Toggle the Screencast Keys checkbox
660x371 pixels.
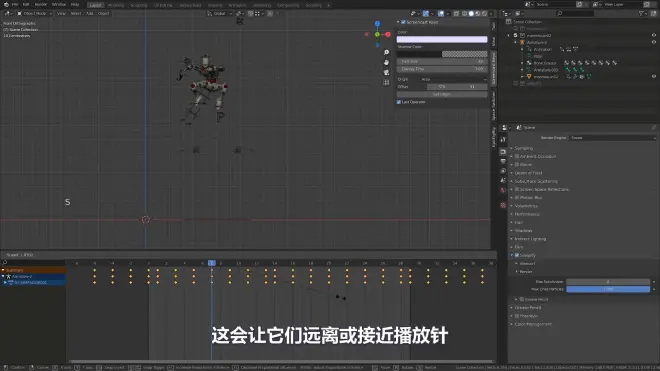click(x=403, y=22)
